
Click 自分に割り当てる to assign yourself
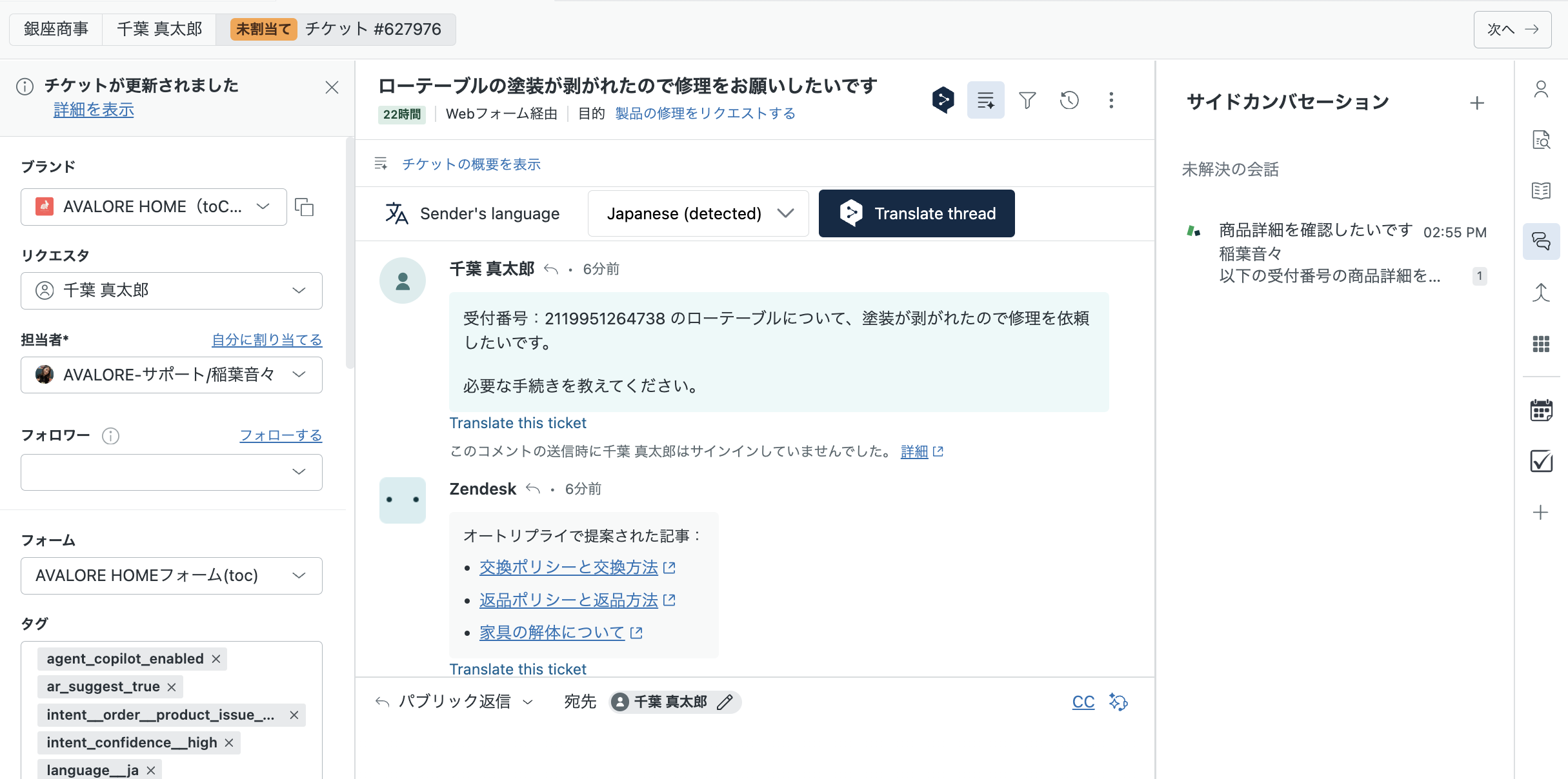(x=267, y=340)
